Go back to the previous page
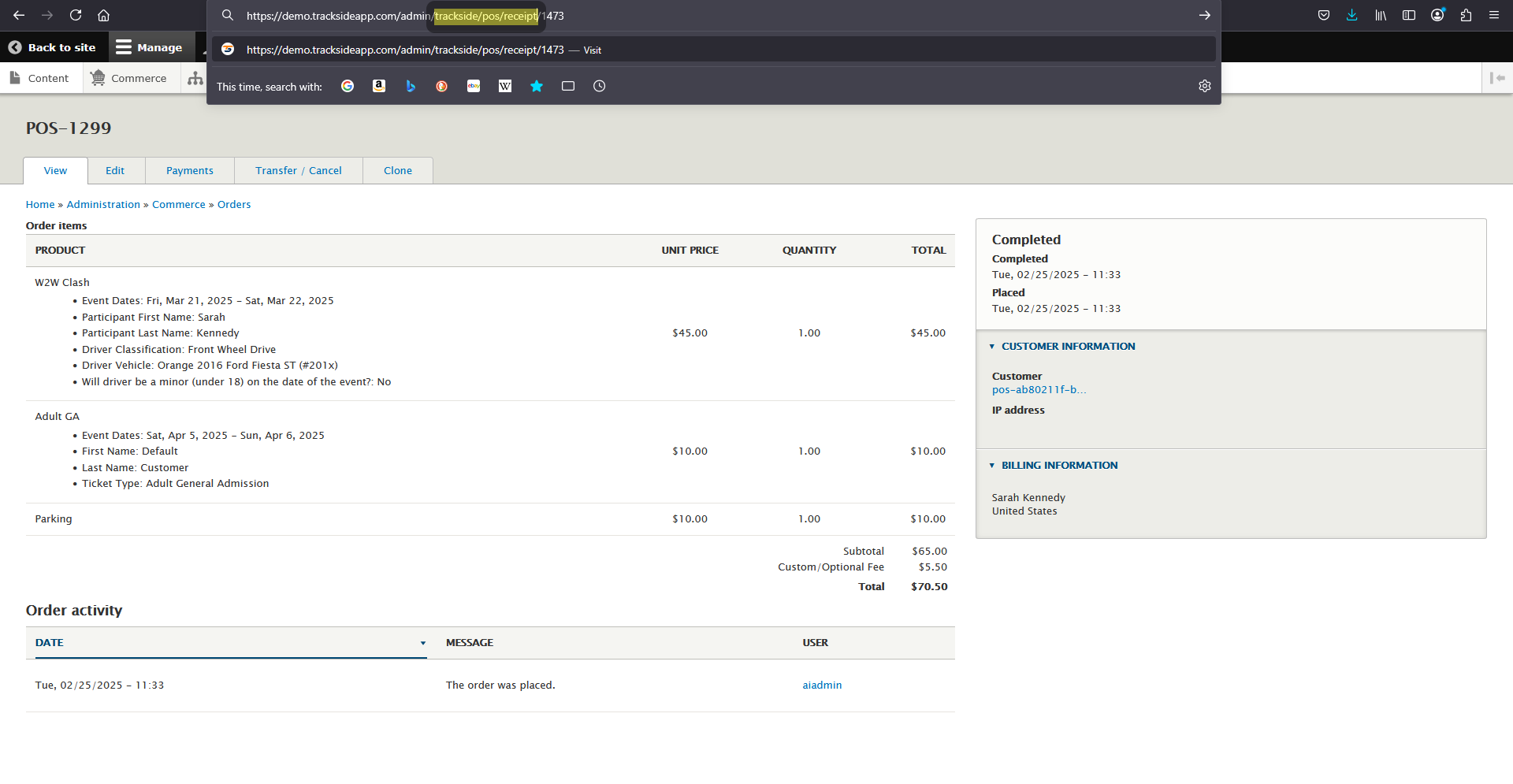Image resolution: width=1513 pixels, height=784 pixels. (19, 15)
